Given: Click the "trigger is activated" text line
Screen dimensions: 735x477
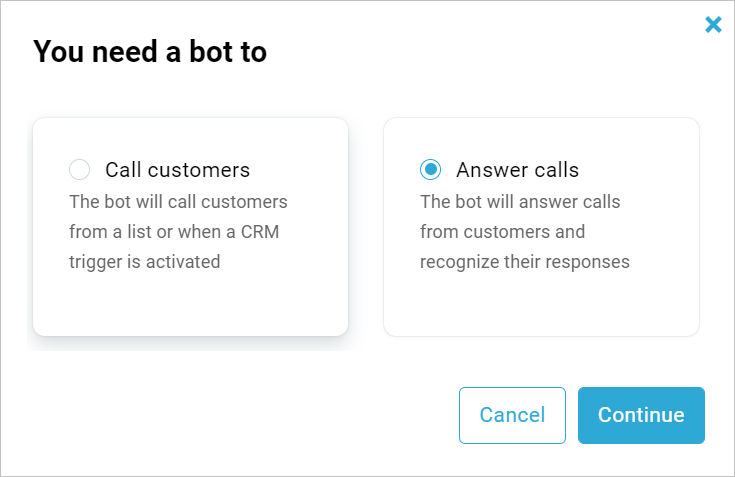Looking at the screenshot, I should 144,262.
